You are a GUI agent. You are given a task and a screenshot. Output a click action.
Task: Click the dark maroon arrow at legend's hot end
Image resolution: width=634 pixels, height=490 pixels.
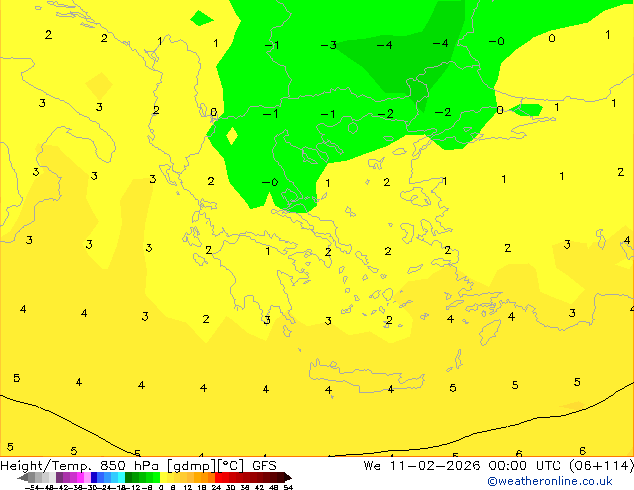point(288,478)
